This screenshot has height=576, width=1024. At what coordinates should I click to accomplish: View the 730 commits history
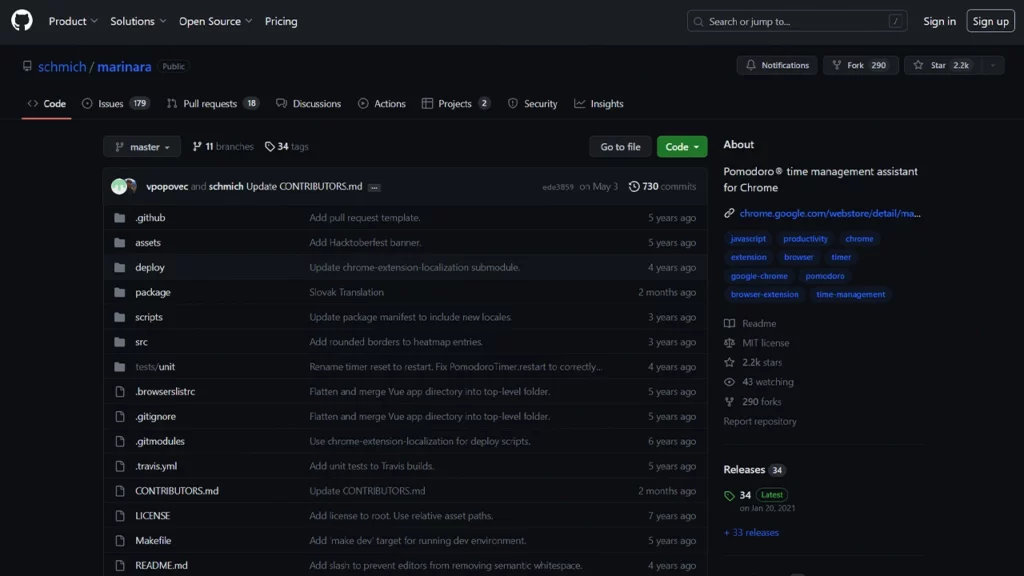tap(662, 187)
